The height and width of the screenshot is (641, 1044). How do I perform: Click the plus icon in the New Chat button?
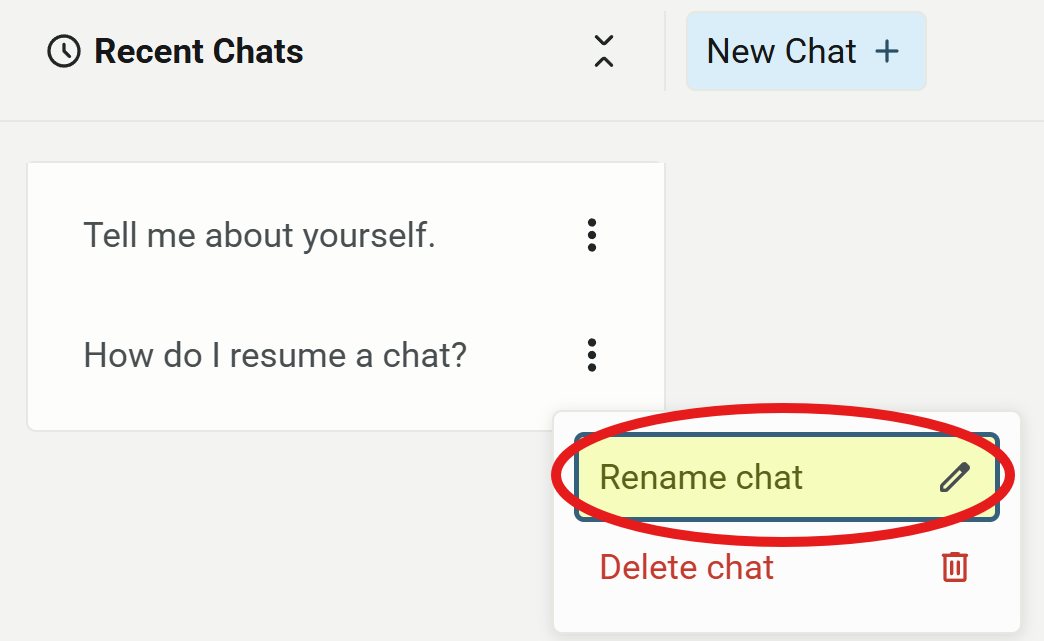(x=888, y=51)
